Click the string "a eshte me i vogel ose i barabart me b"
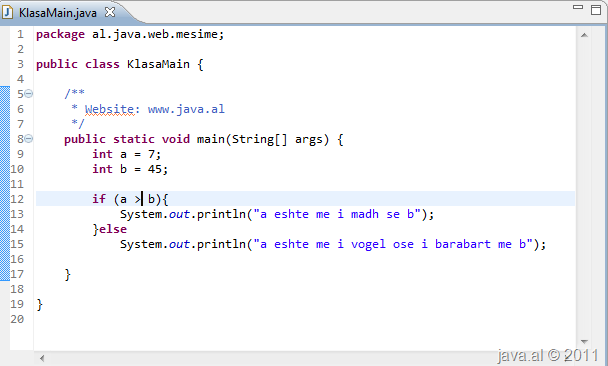608x366 pixels. pos(393,244)
